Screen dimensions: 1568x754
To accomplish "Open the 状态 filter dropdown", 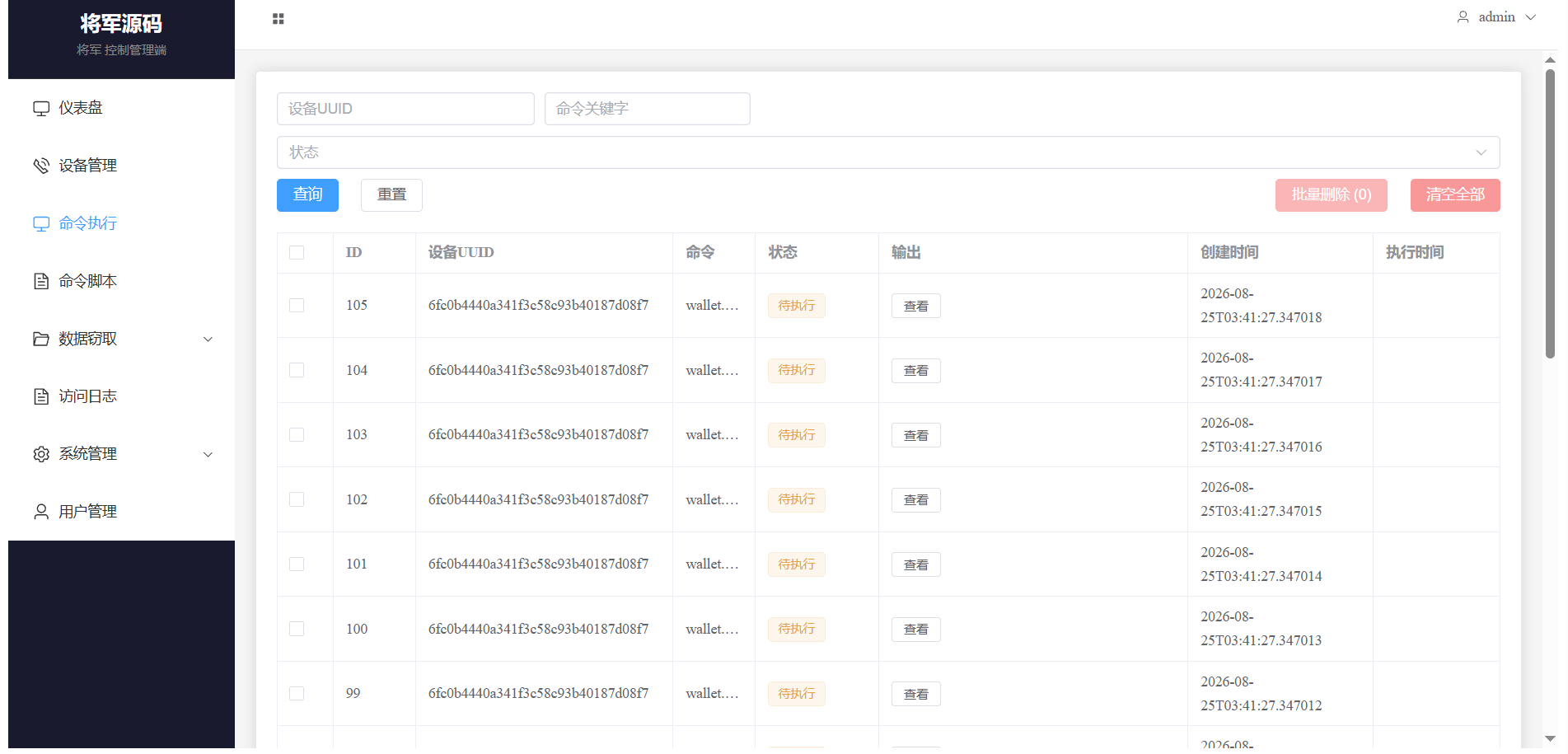I will 888,152.
